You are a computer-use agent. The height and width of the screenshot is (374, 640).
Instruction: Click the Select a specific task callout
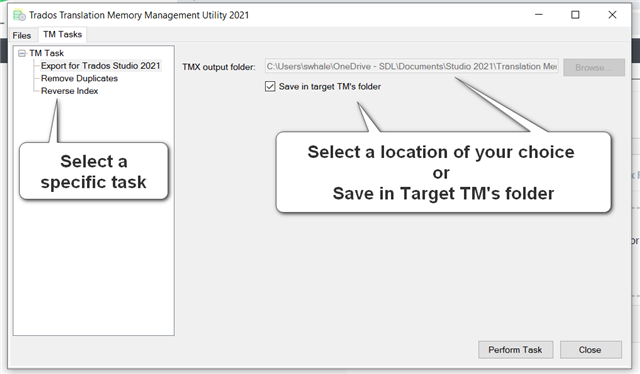[93, 171]
